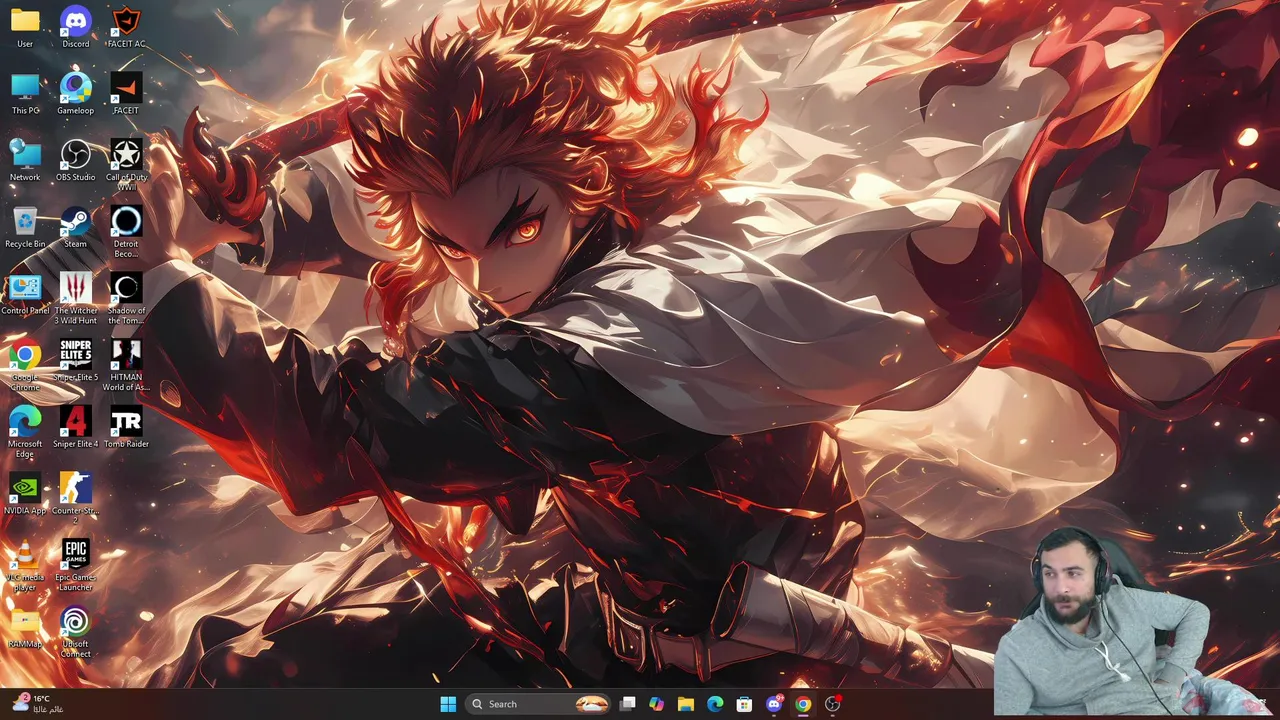
Task: Select the FACEIT desktop shortcut
Action: point(126,94)
